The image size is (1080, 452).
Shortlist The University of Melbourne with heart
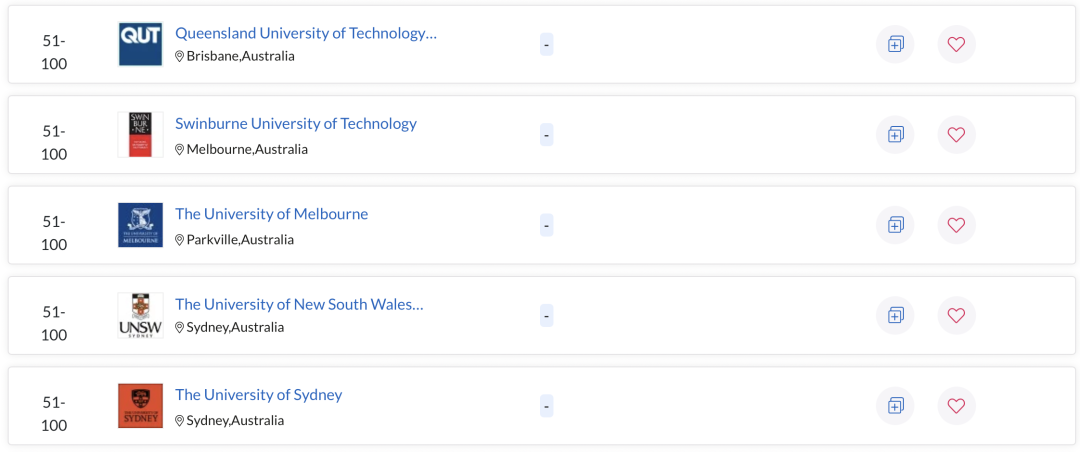pos(956,225)
